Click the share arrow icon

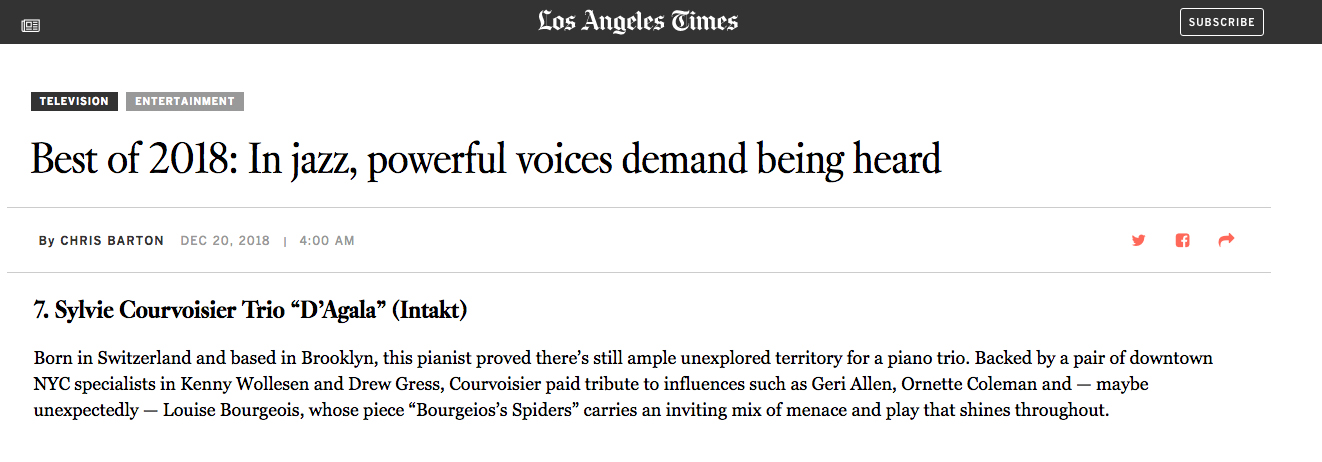point(1227,240)
